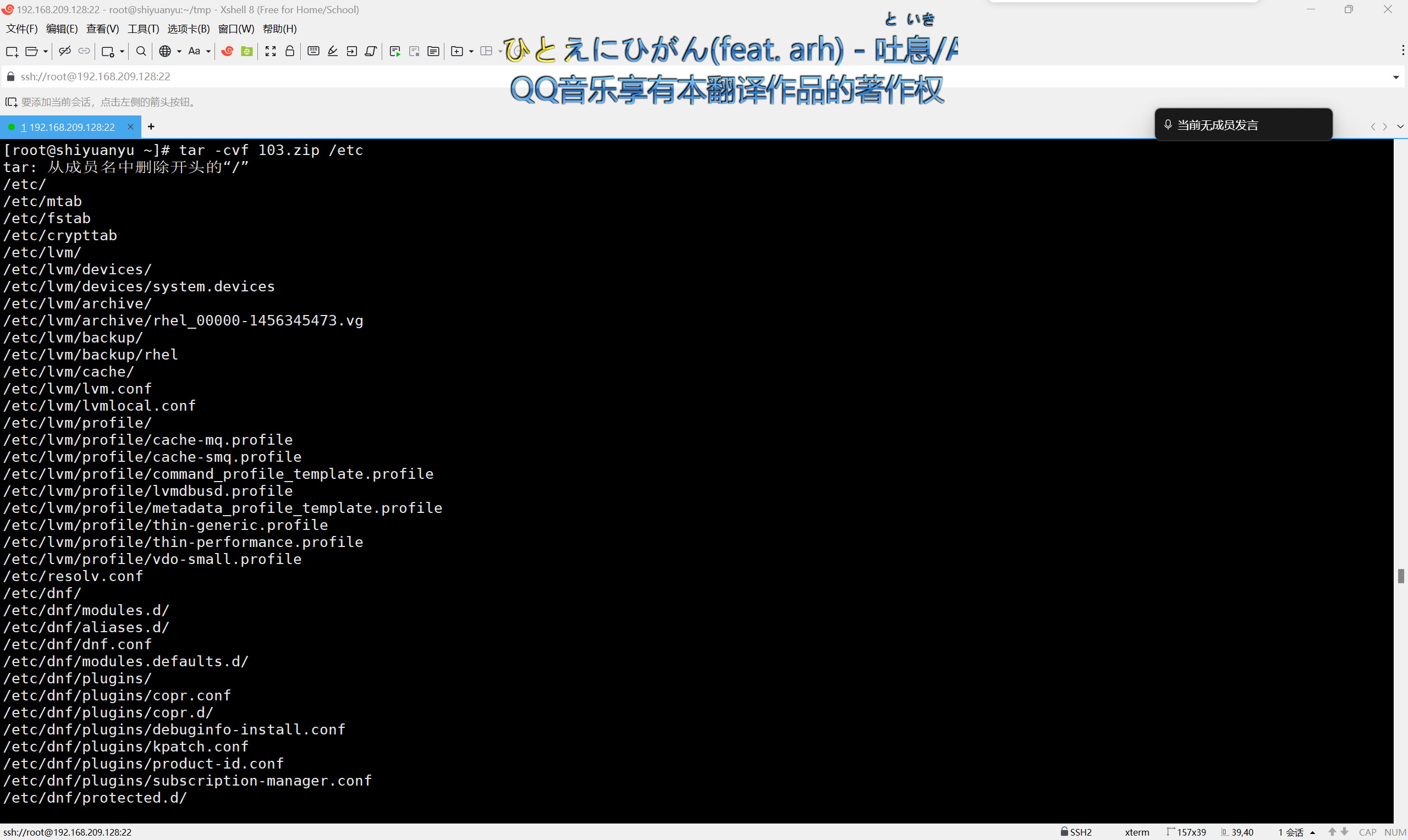1408x840 pixels.
Task: Click the highlight pen icon
Action: 333,52
